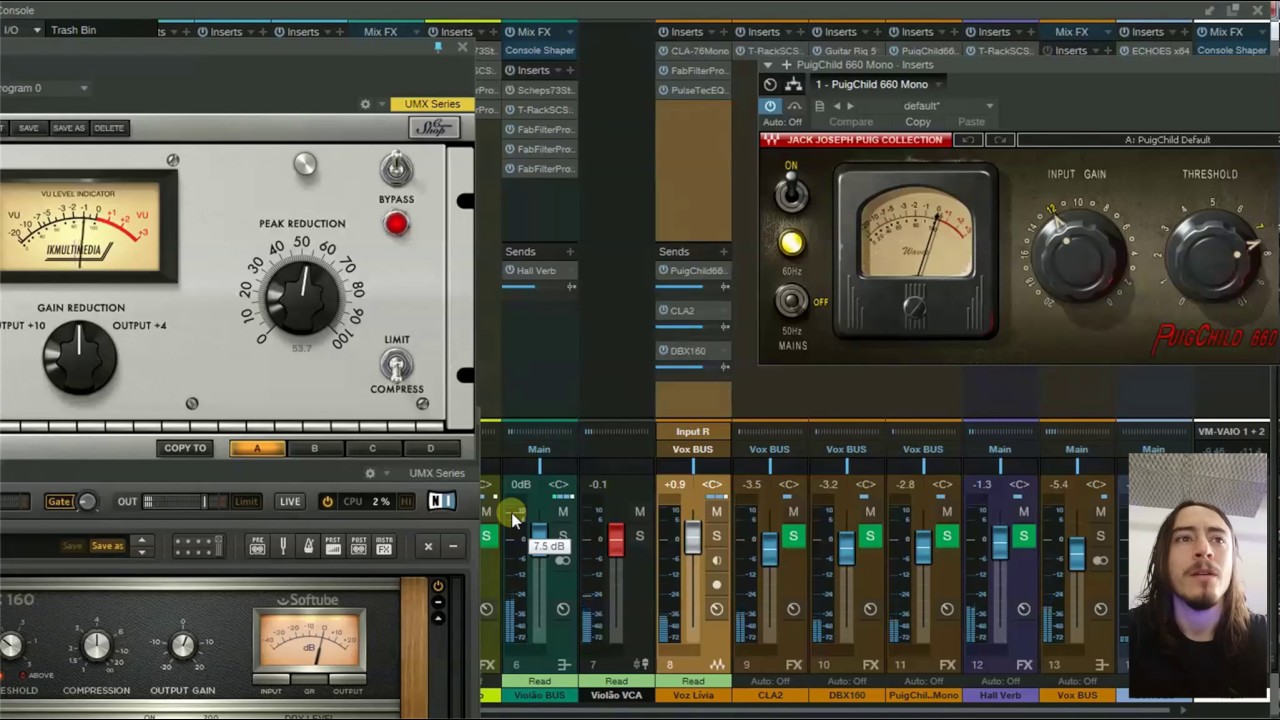Select compressor preset slot D
This screenshot has width=1280, height=720.
tap(430, 448)
